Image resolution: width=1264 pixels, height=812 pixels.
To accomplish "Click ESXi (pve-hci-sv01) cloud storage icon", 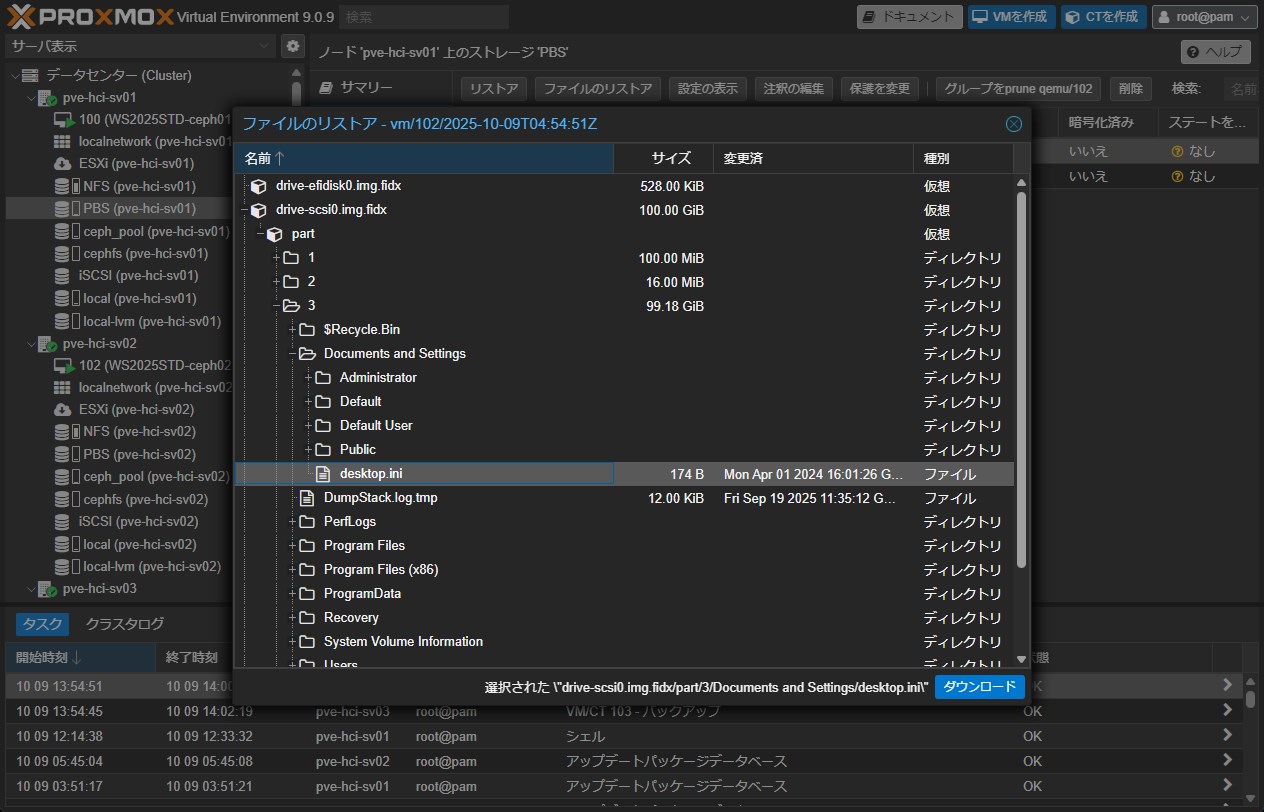I will (x=62, y=164).
